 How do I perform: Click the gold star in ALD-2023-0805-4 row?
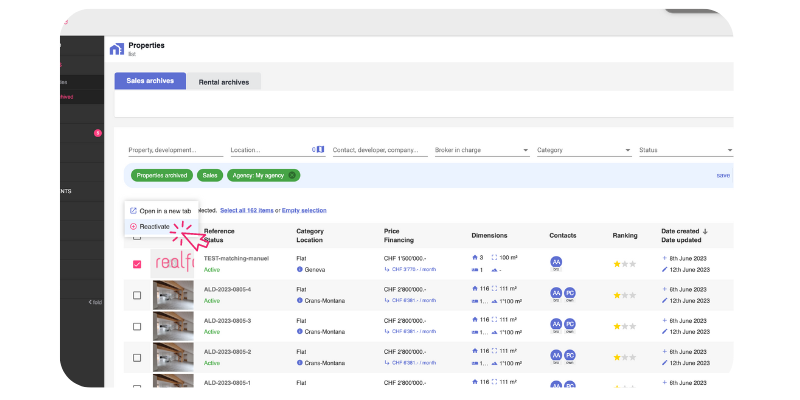tap(617, 295)
